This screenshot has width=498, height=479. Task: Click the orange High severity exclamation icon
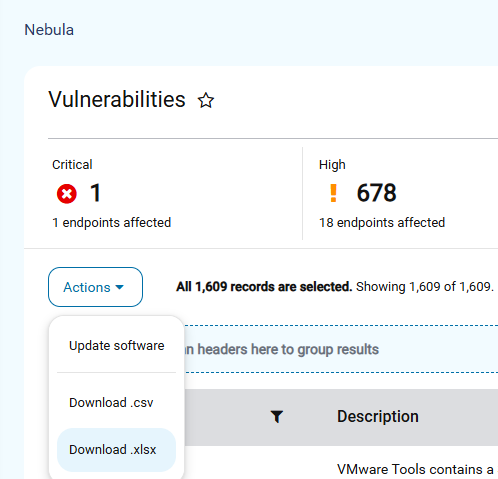(333, 193)
